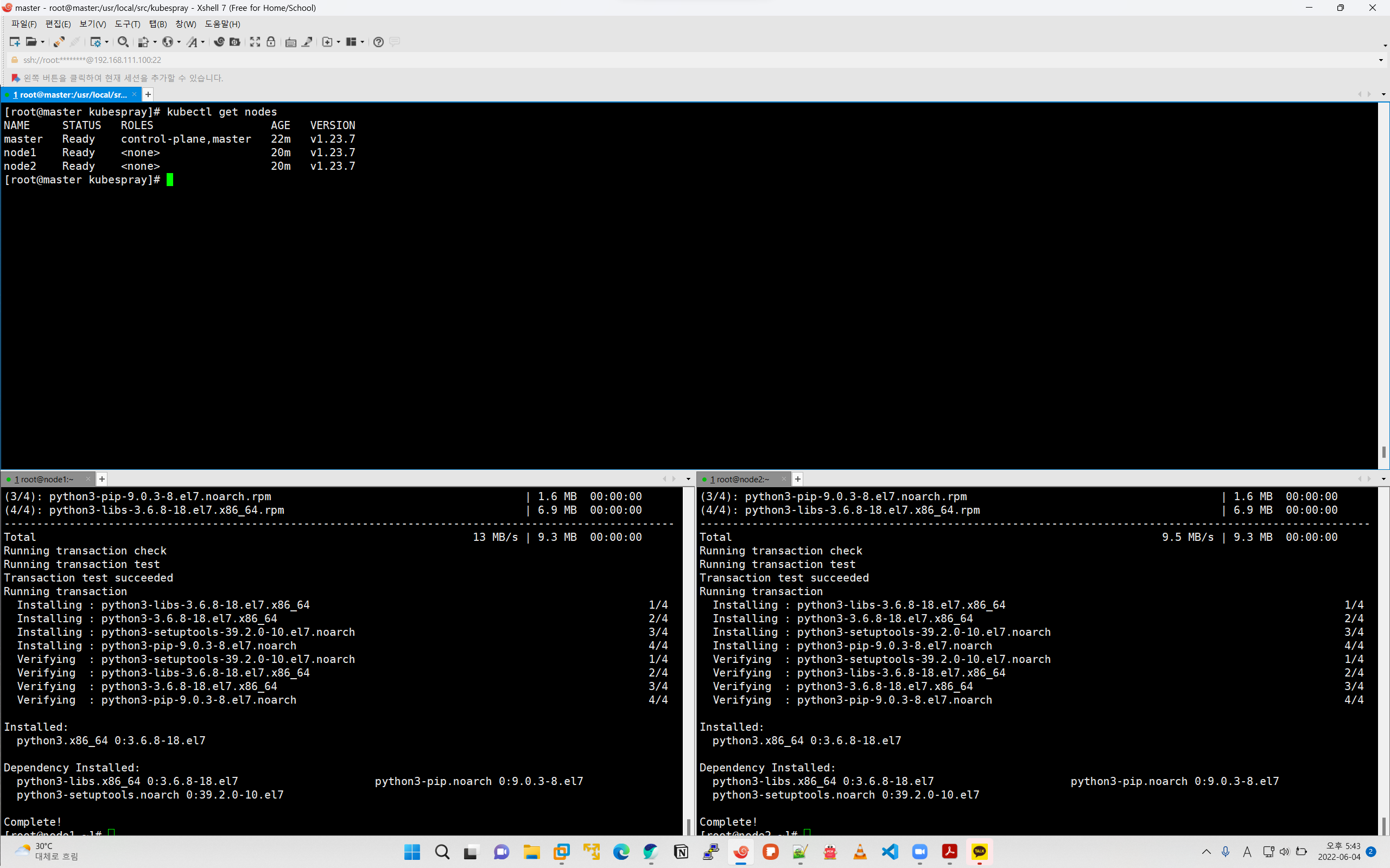Click the bookmark flag add-session icon

click(16, 78)
